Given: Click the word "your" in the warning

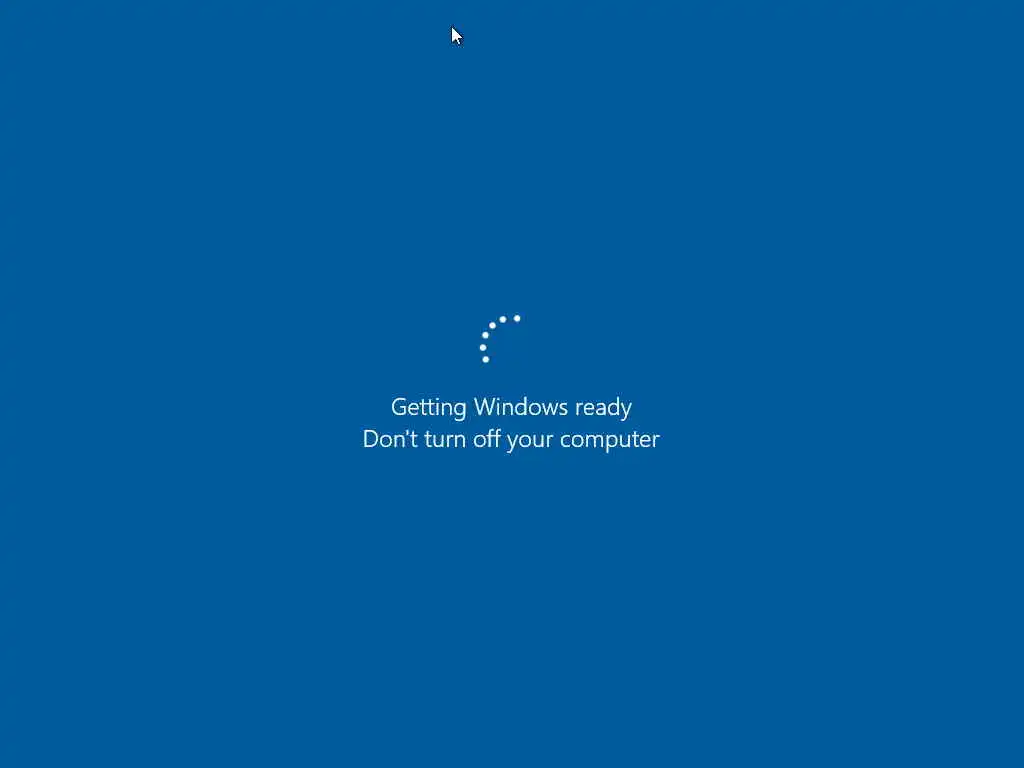Looking at the screenshot, I should [530, 440].
